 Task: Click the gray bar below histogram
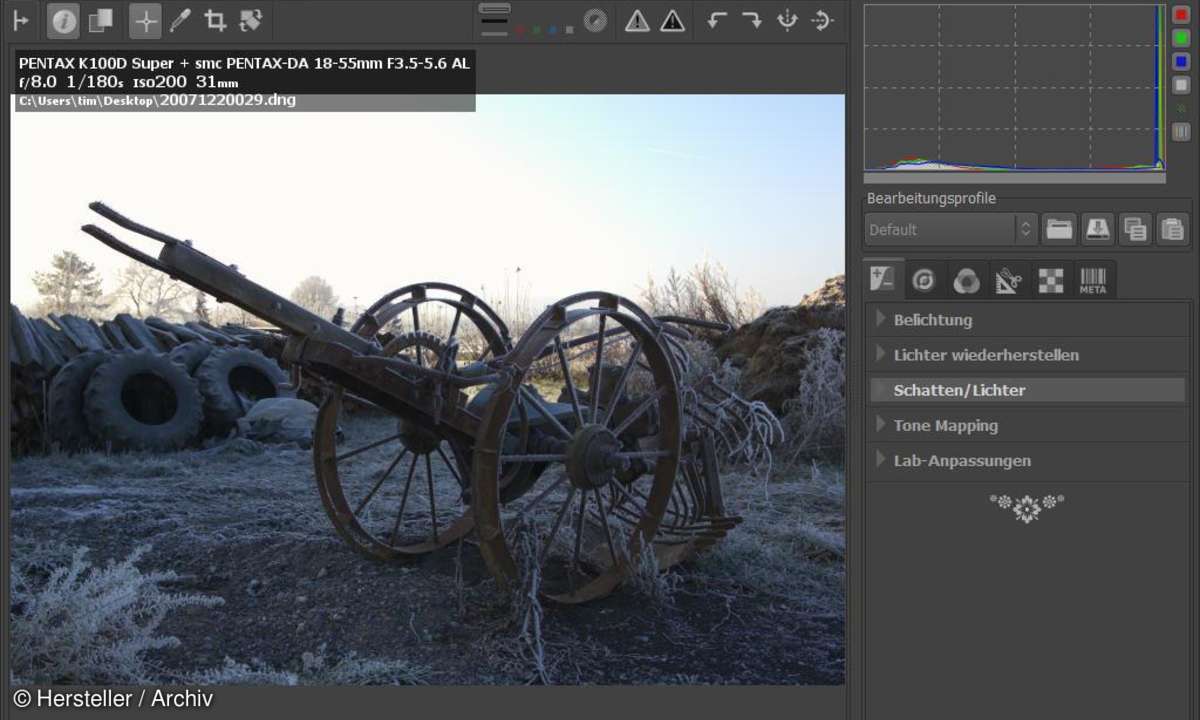point(1015,178)
